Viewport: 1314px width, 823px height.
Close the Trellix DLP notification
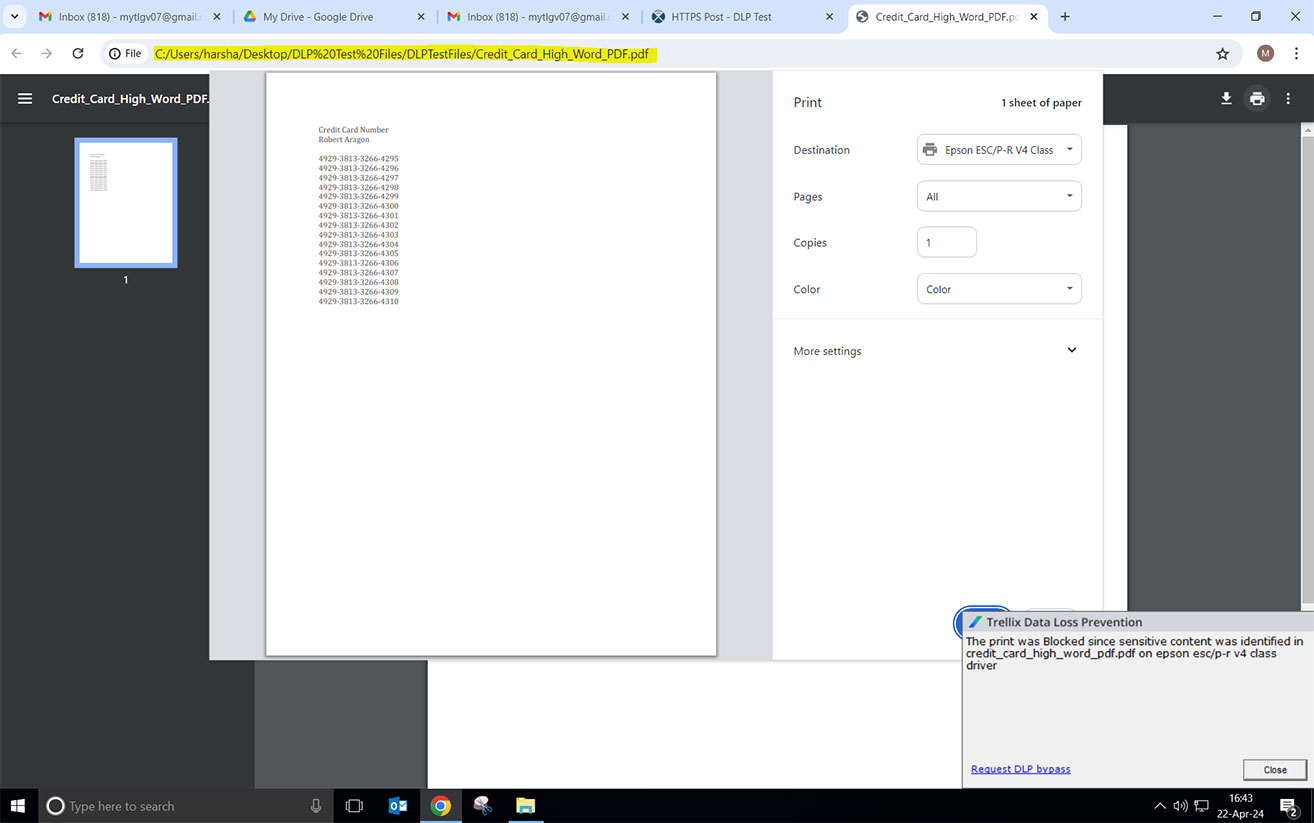(1274, 770)
